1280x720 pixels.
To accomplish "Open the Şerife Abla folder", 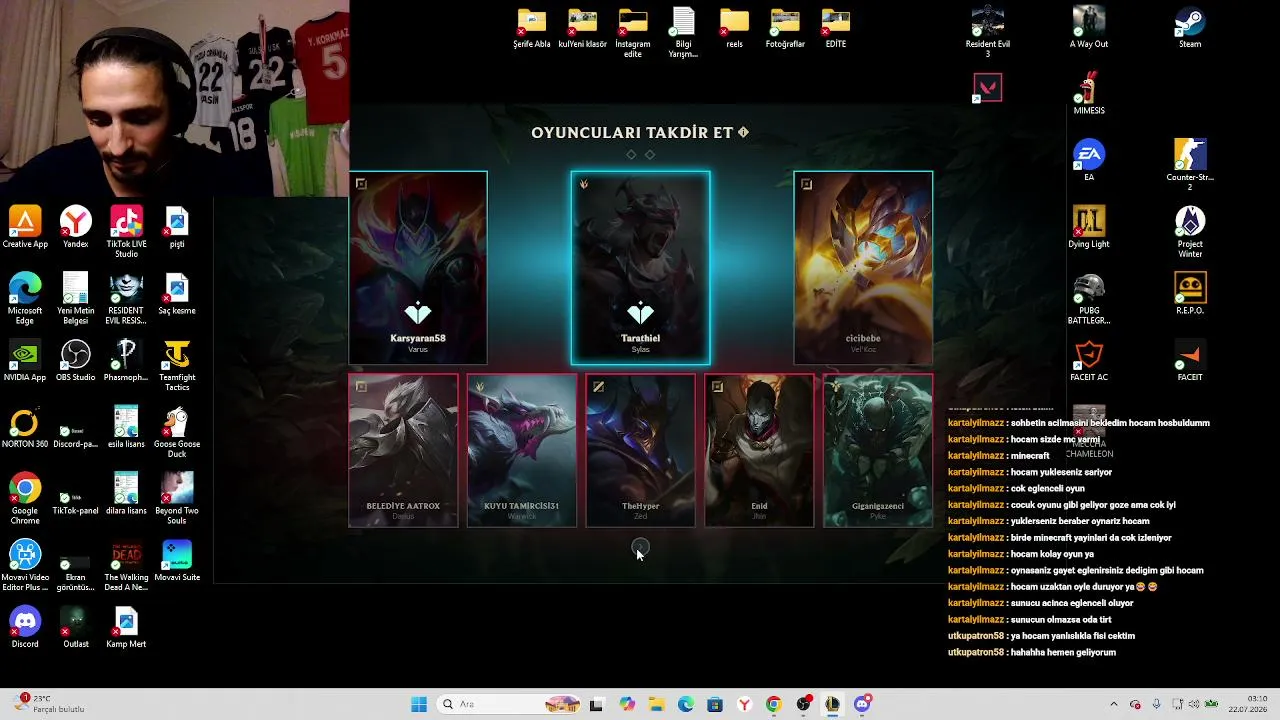I will [x=532, y=28].
